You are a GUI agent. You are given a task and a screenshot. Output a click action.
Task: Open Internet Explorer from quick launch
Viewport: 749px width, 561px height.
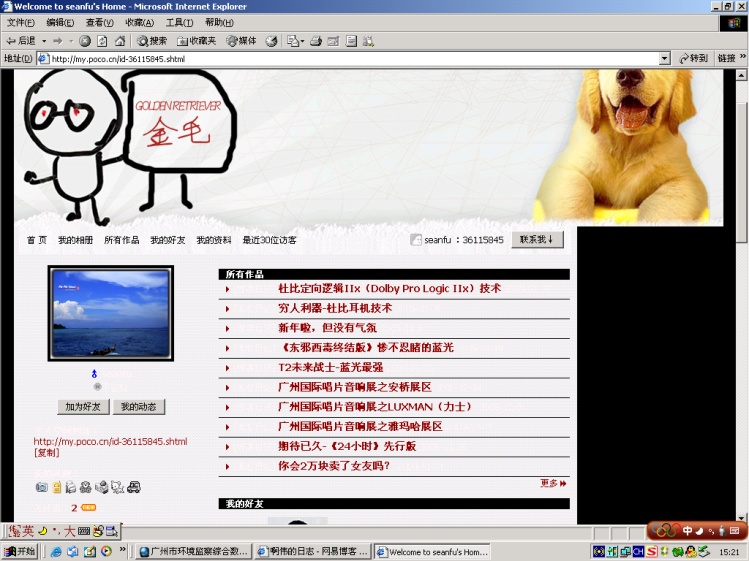tap(56, 551)
